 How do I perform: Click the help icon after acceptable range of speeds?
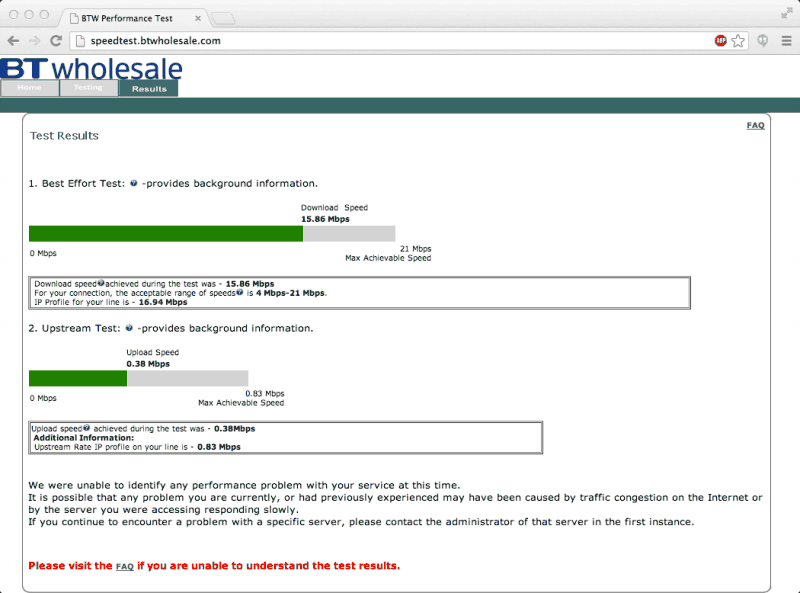tap(240, 292)
